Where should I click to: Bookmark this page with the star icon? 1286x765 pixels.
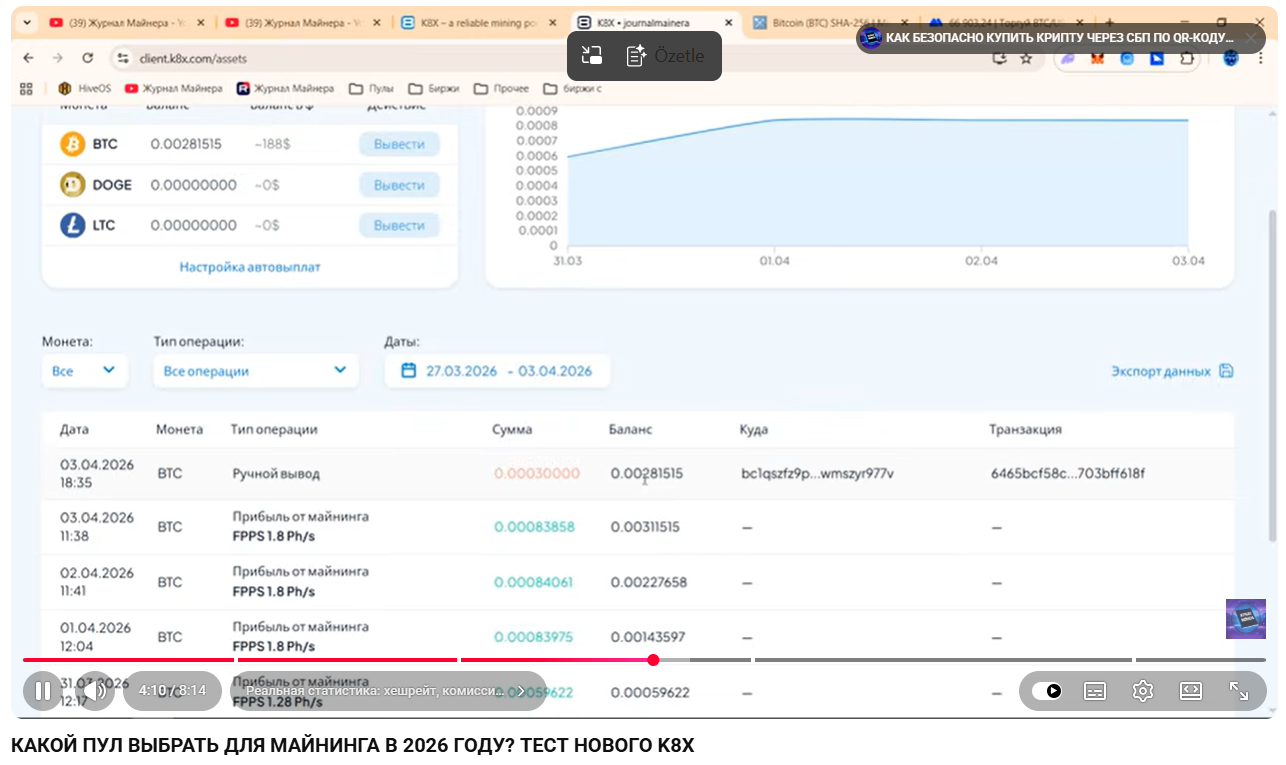[1026, 59]
